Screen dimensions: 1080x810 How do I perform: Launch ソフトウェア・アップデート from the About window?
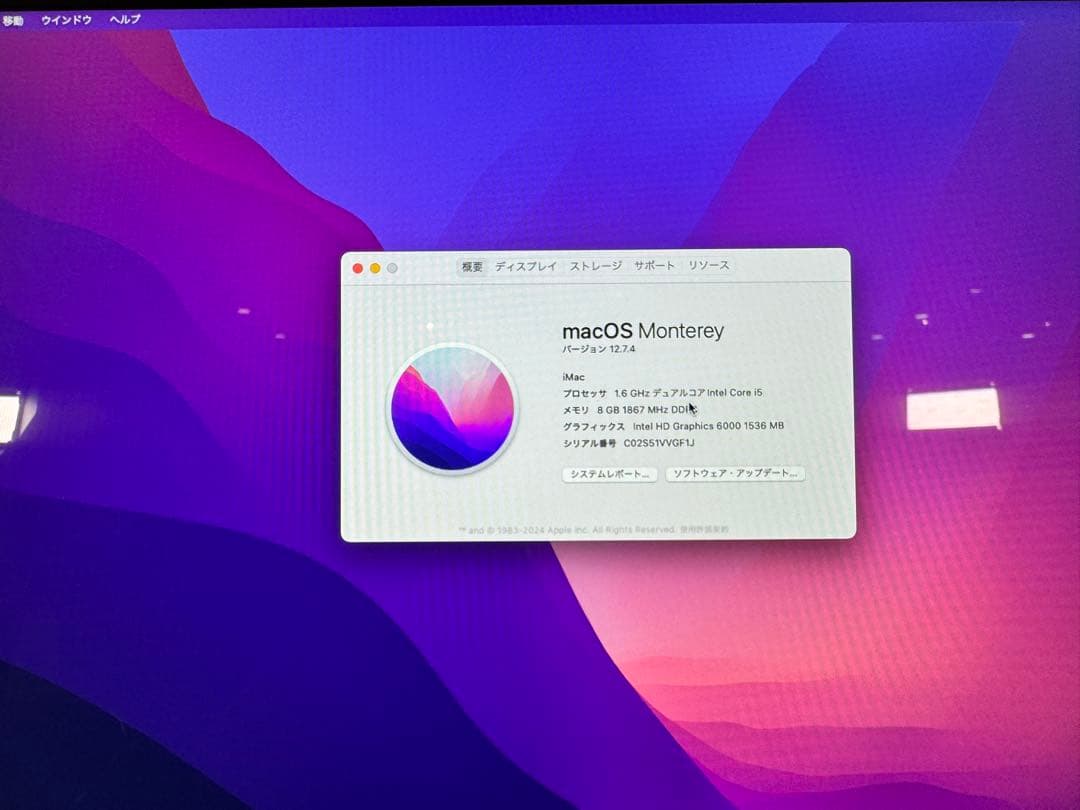(734, 473)
